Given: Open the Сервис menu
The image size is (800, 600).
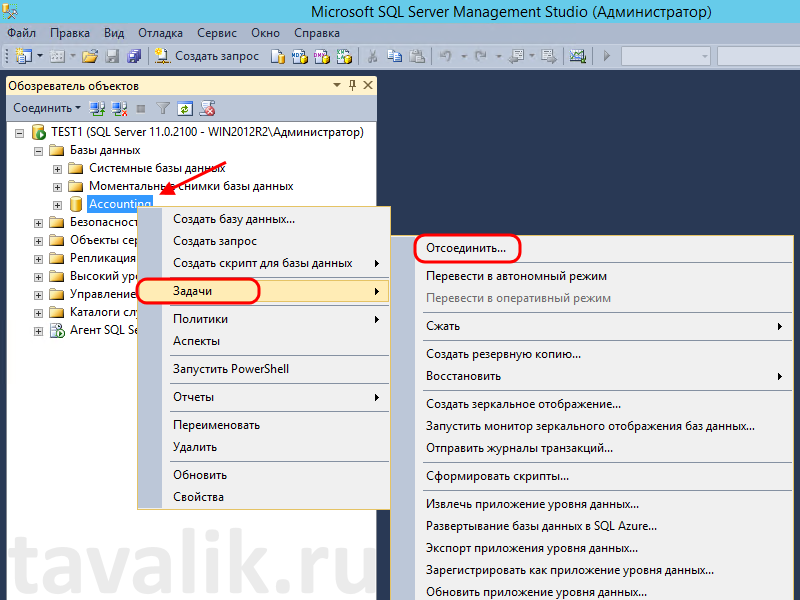Looking at the screenshot, I should [217, 33].
